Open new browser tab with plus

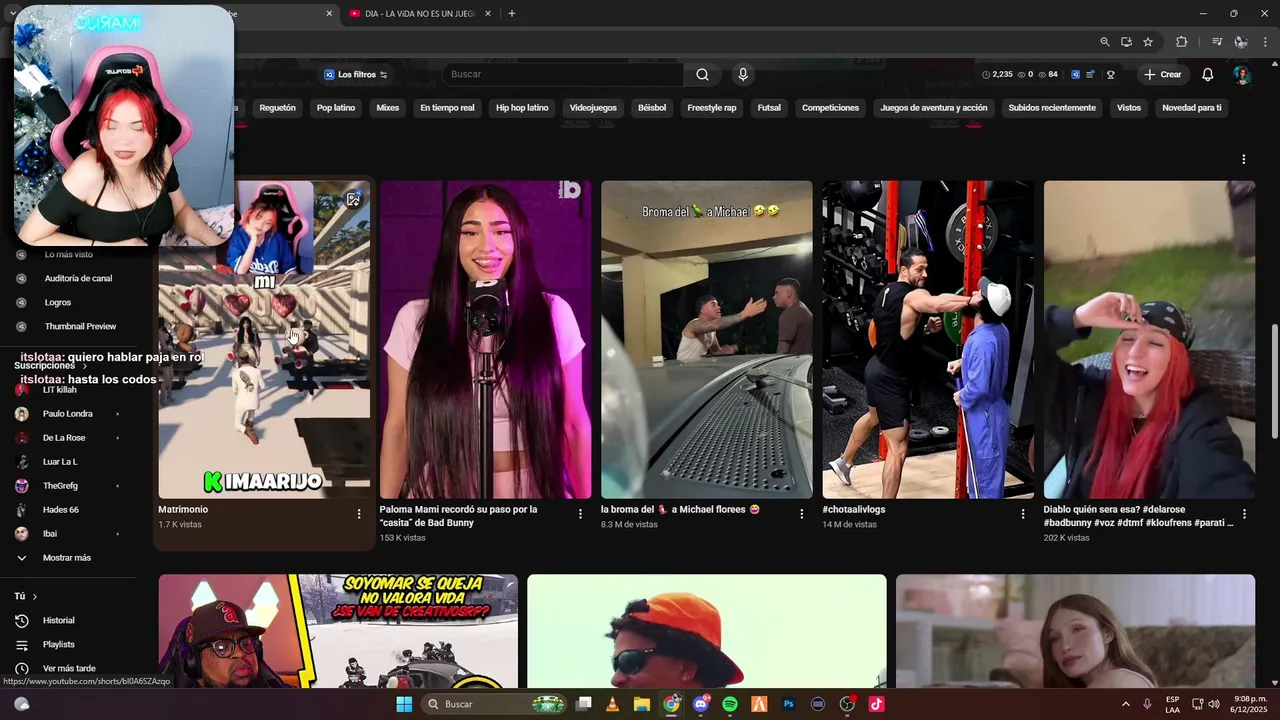click(511, 13)
